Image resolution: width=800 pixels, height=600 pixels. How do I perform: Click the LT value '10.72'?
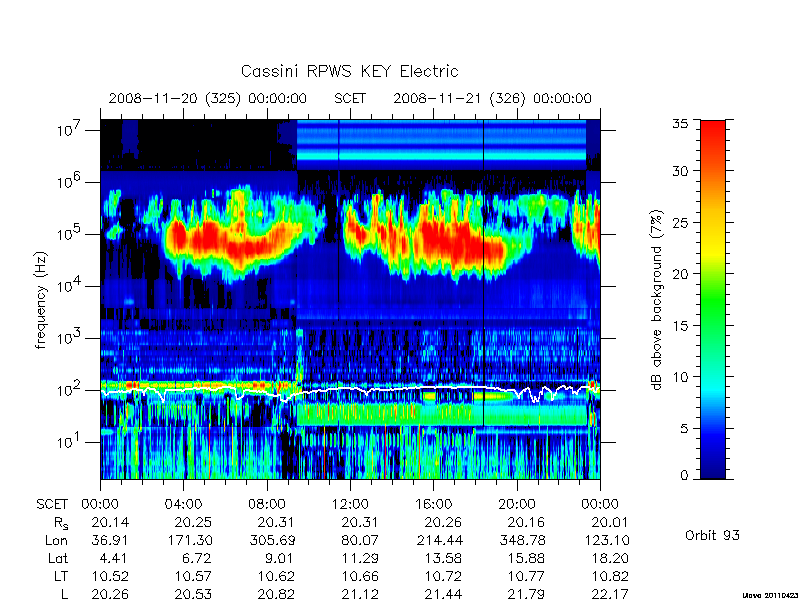(443, 576)
